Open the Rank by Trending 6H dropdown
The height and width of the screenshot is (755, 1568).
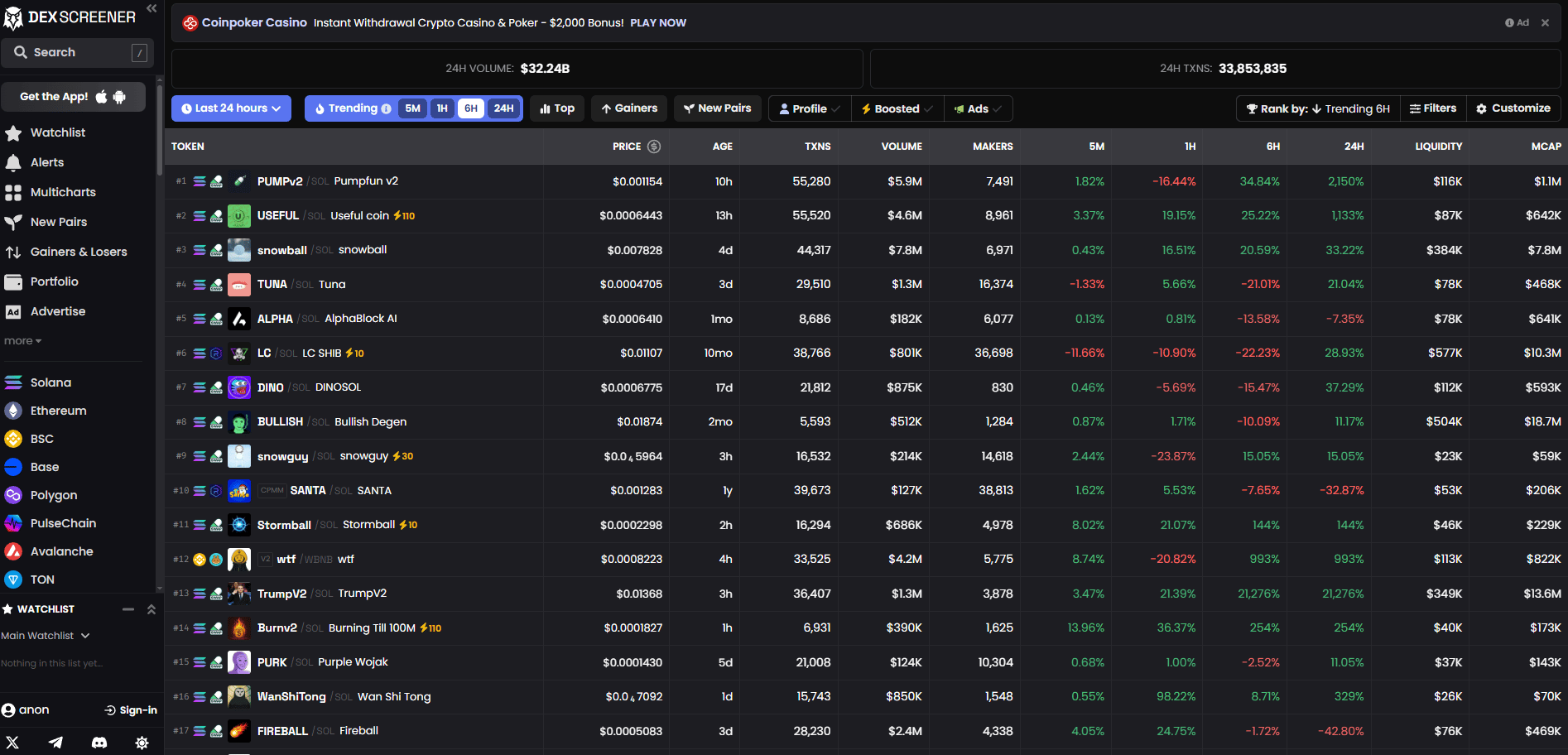point(1318,108)
